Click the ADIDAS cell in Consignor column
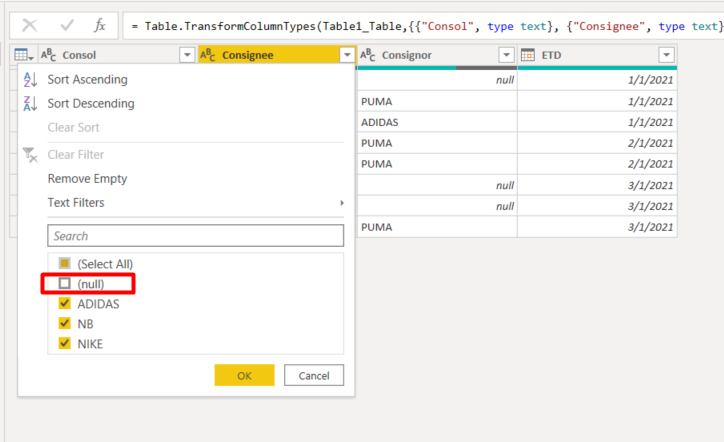 [x=437, y=122]
